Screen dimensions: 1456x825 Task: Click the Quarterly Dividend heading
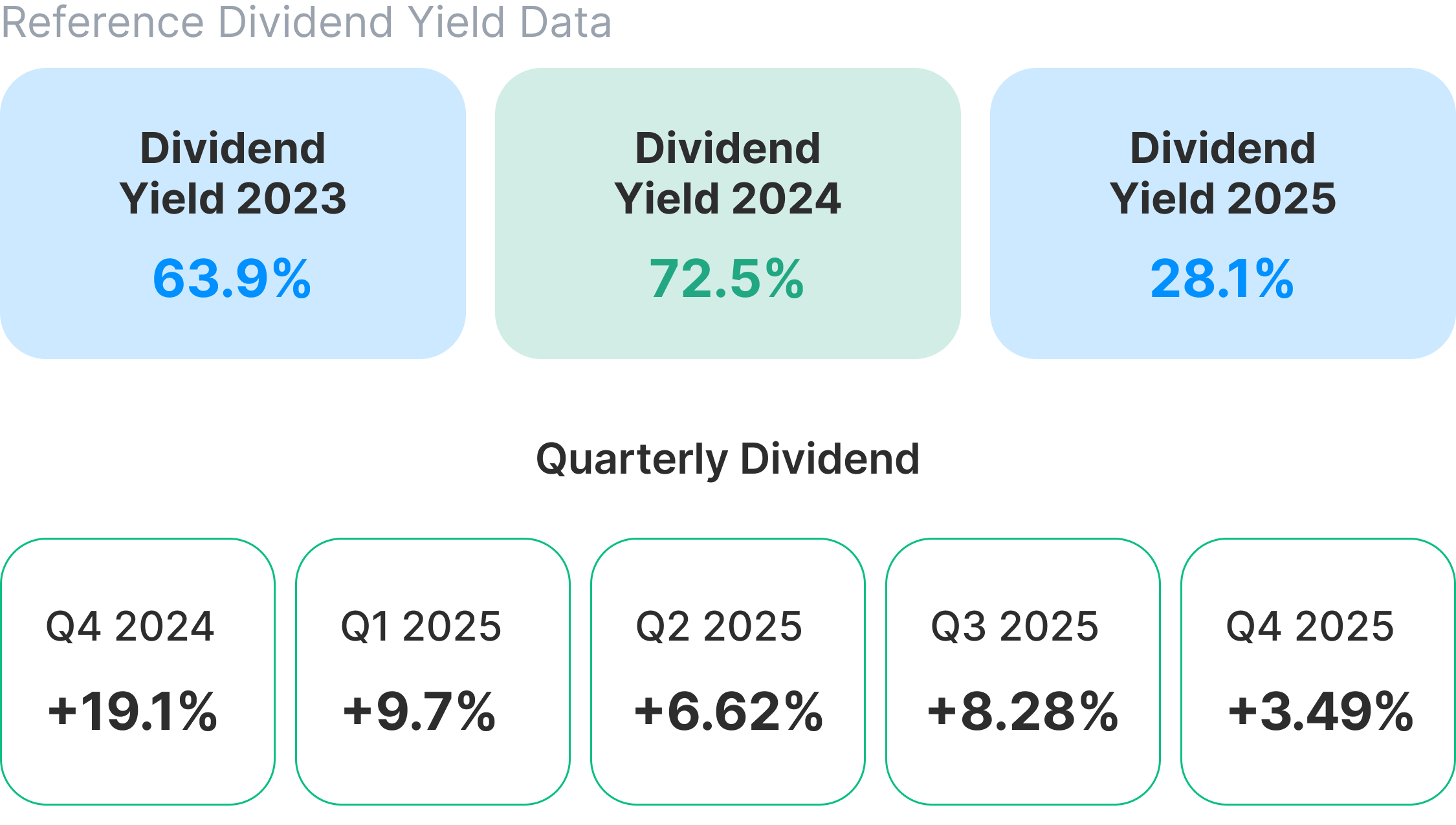pyautogui.click(x=728, y=459)
